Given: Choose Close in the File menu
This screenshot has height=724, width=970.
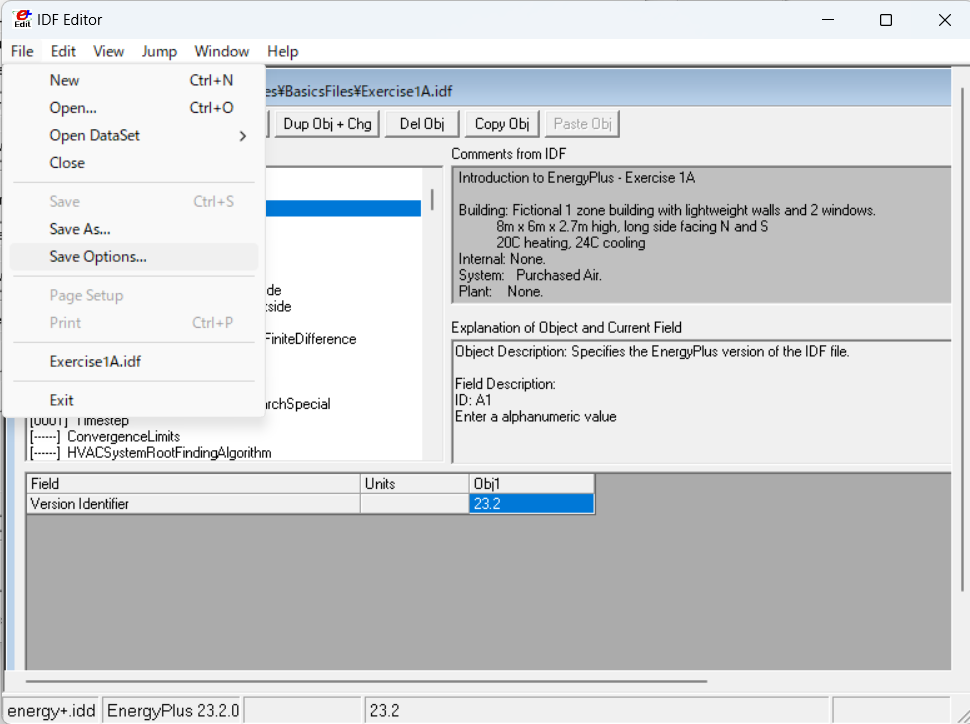Looking at the screenshot, I should point(134,163).
